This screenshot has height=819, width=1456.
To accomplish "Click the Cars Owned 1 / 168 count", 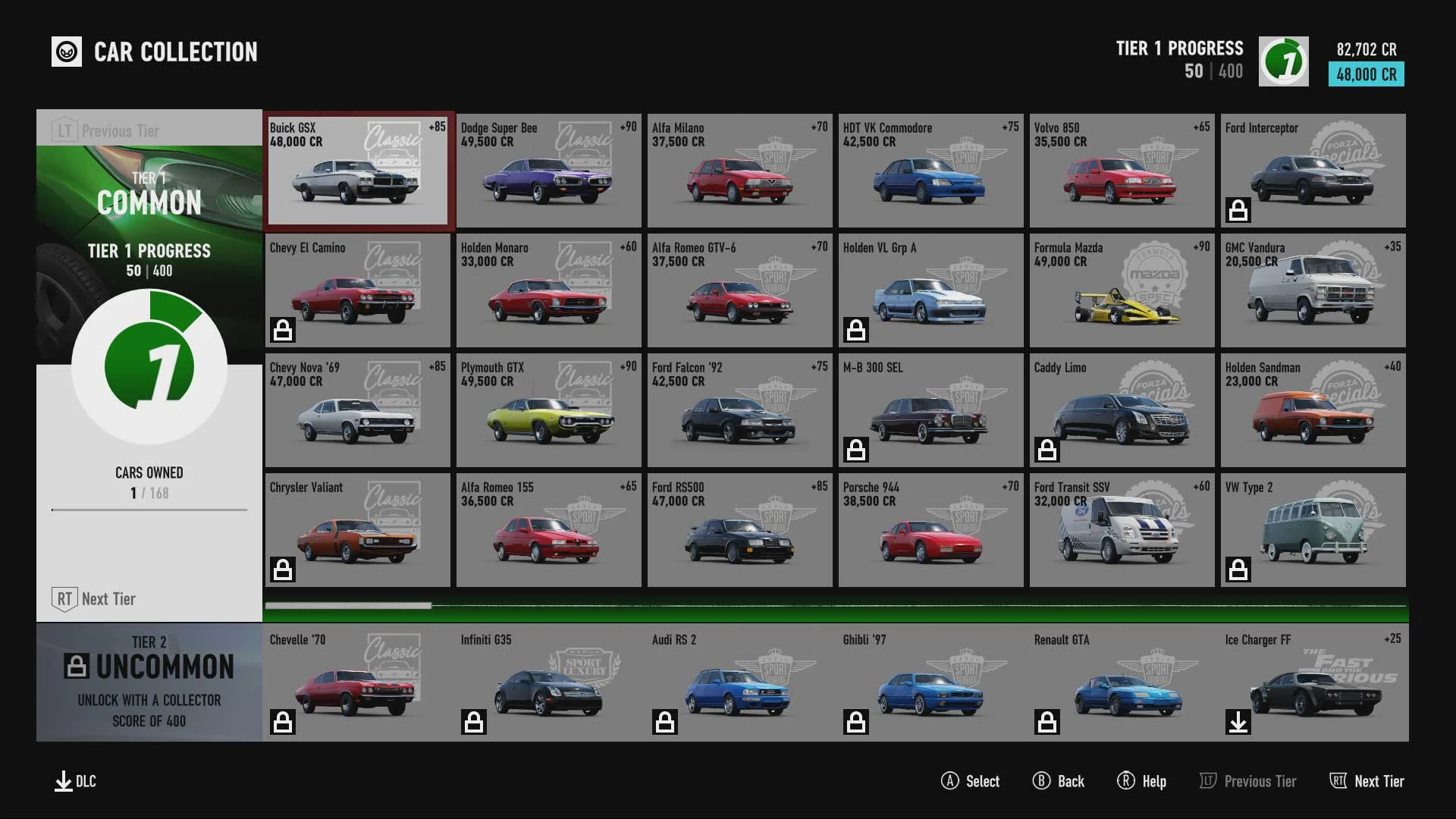I will coord(149,493).
